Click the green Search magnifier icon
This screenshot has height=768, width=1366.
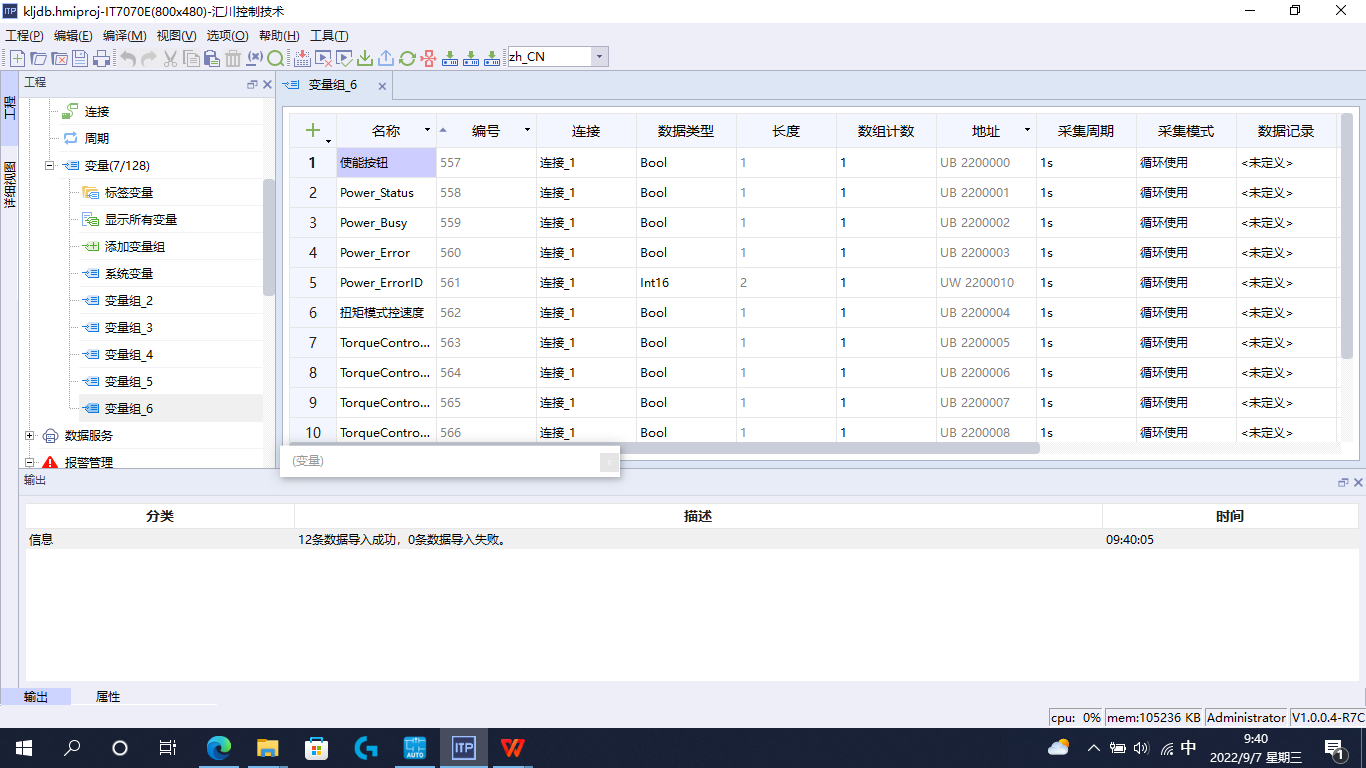coord(276,58)
